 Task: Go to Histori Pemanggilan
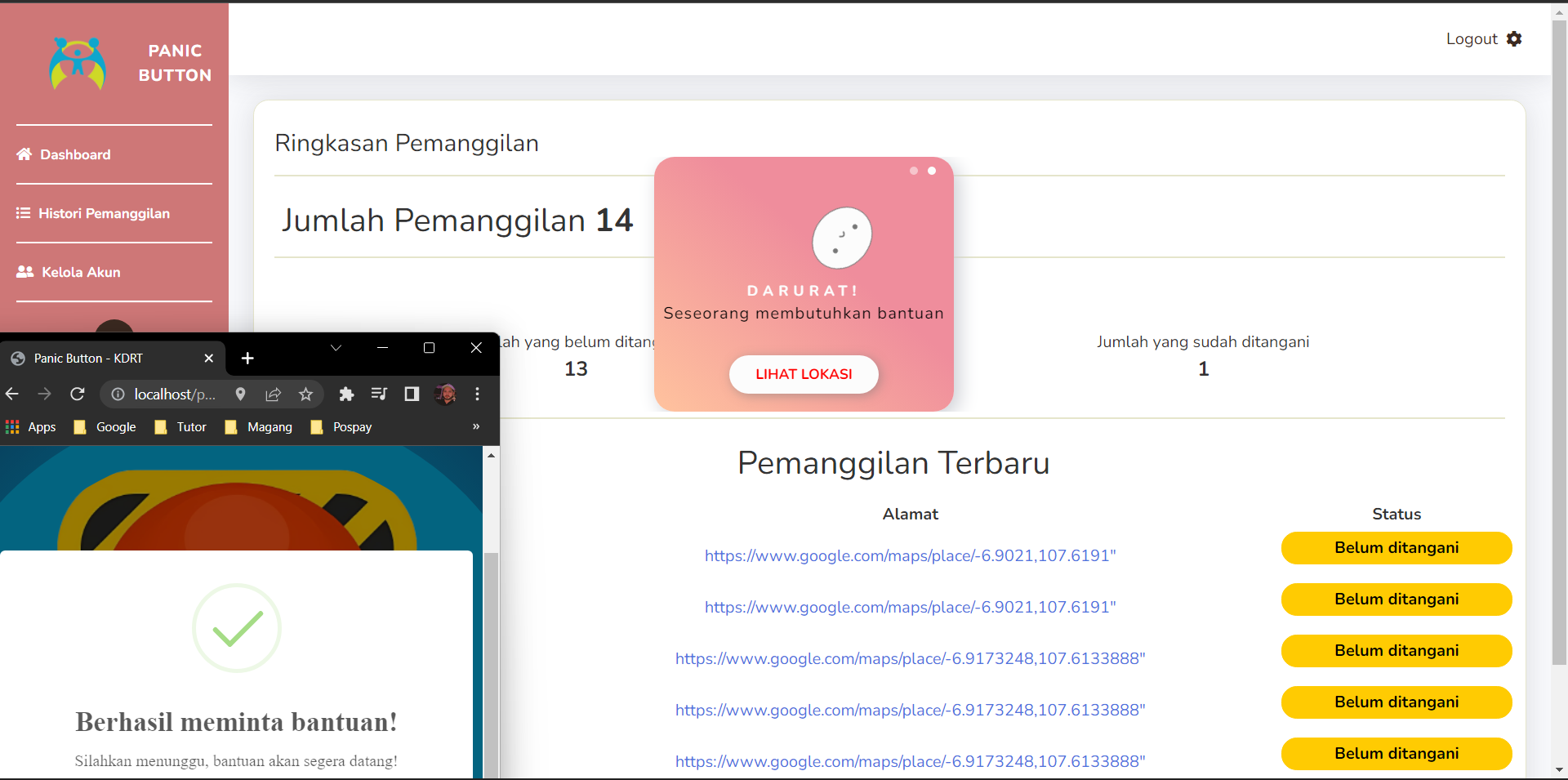(x=104, y=213)
